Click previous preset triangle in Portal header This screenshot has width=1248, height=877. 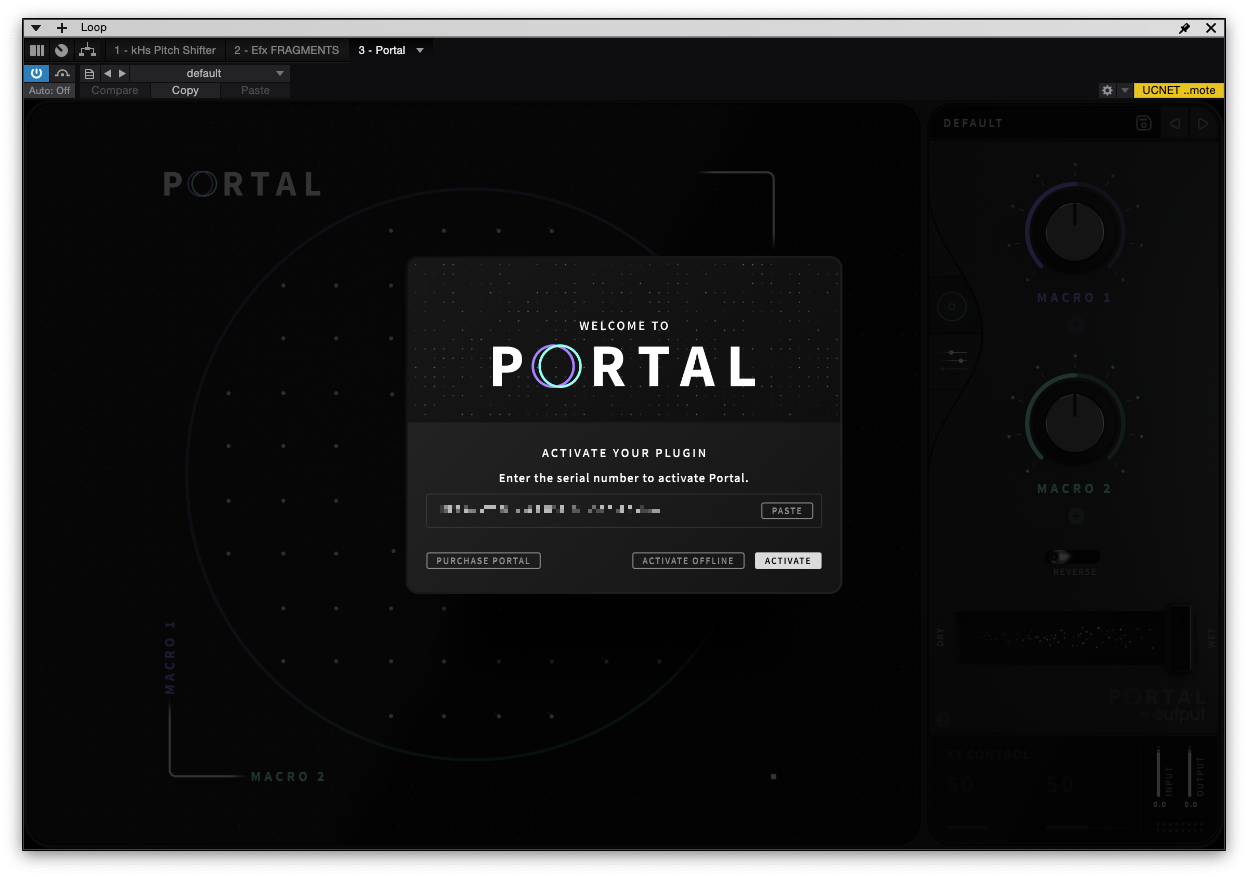(x=1175, y=123)
